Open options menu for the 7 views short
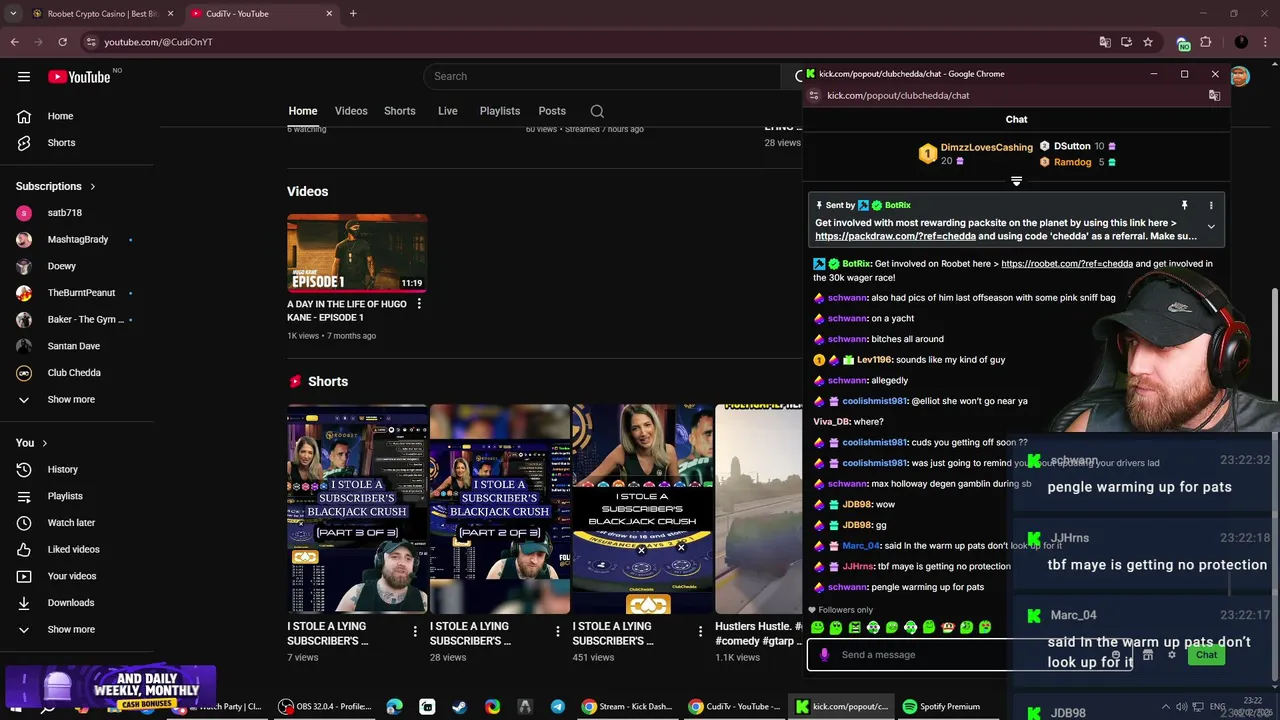 [415, 631]
